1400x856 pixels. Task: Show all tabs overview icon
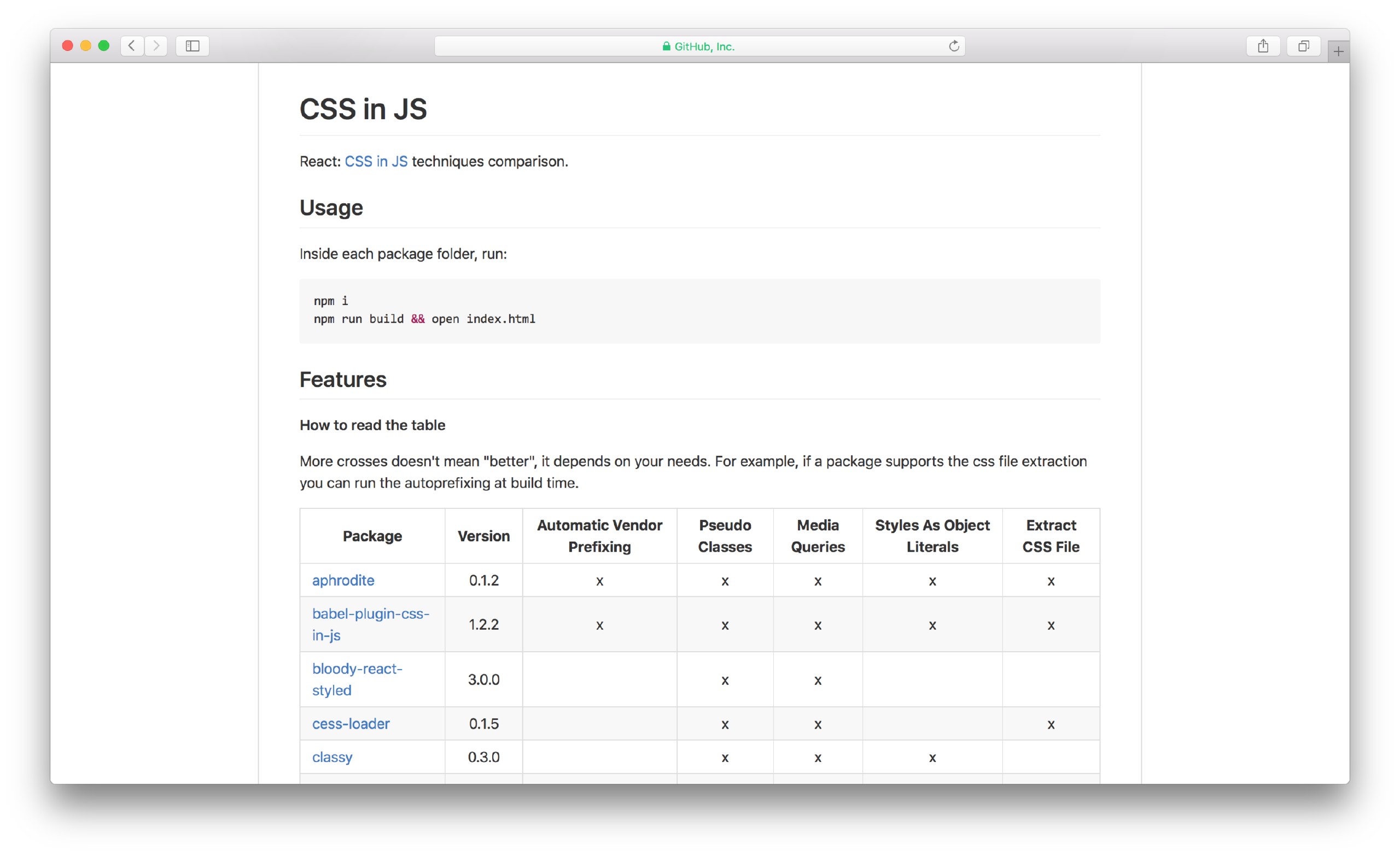click(1303, 45)
